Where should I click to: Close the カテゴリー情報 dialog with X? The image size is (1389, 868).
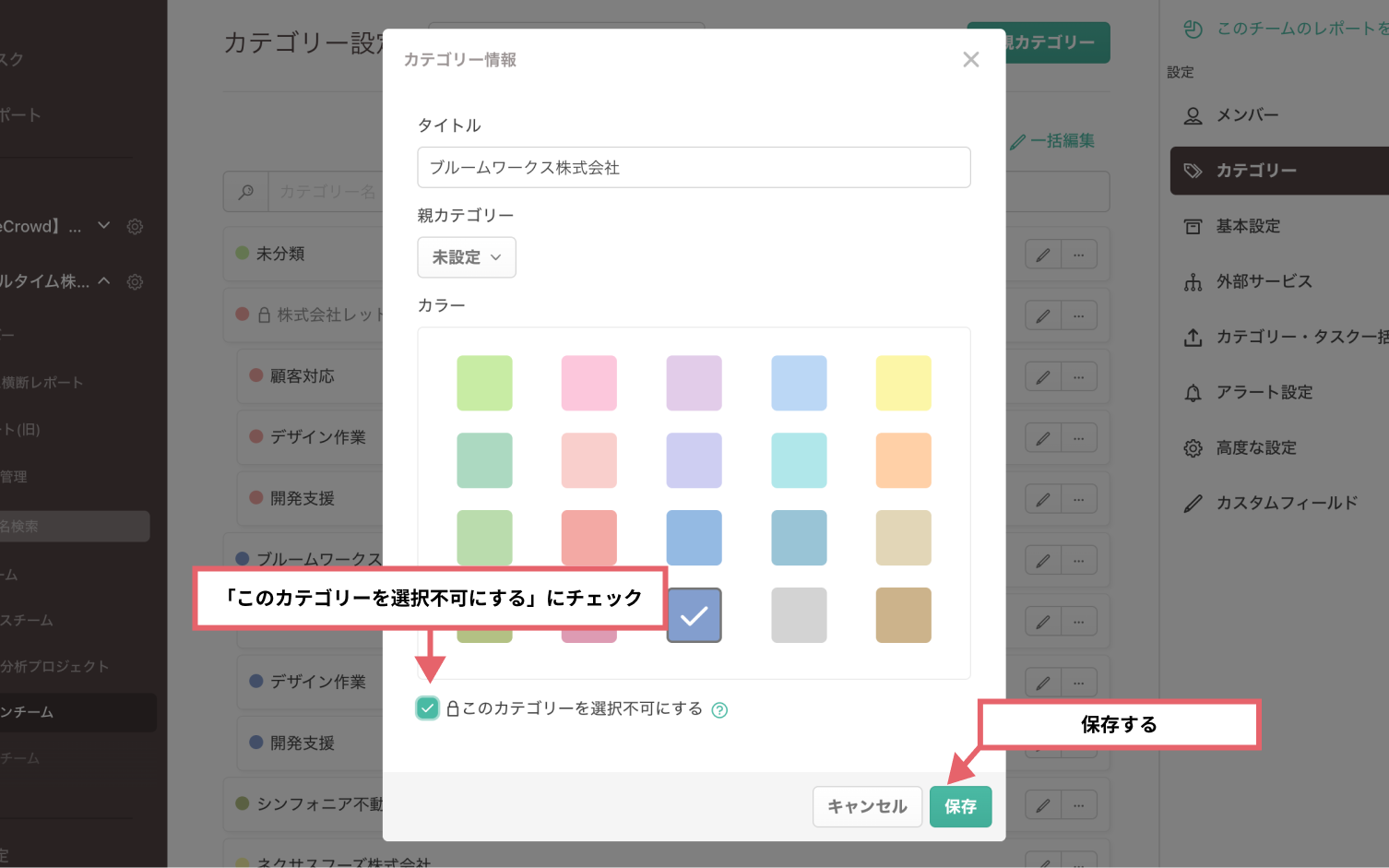tap(970, 60)
